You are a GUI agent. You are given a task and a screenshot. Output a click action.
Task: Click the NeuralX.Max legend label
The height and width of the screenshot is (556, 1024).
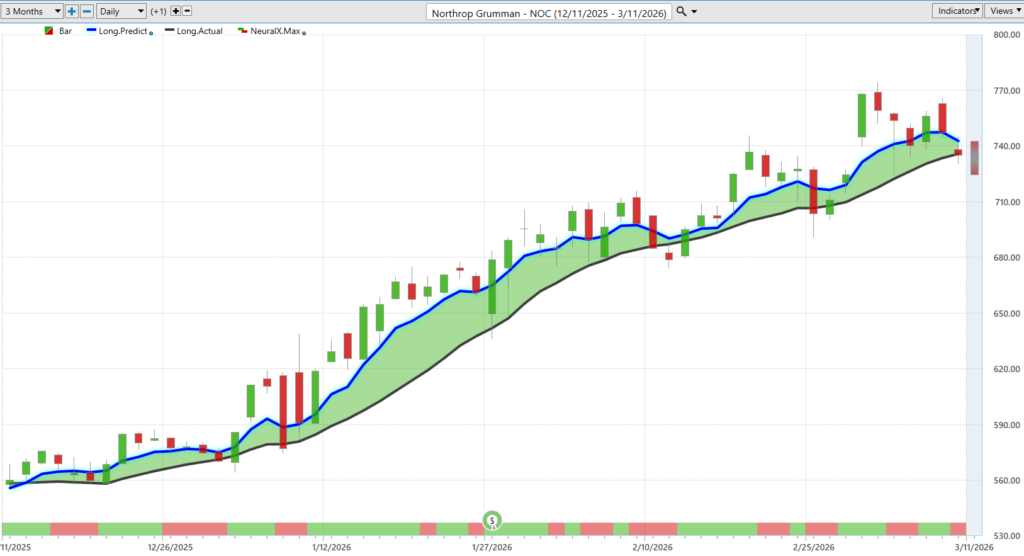[275, 31]
